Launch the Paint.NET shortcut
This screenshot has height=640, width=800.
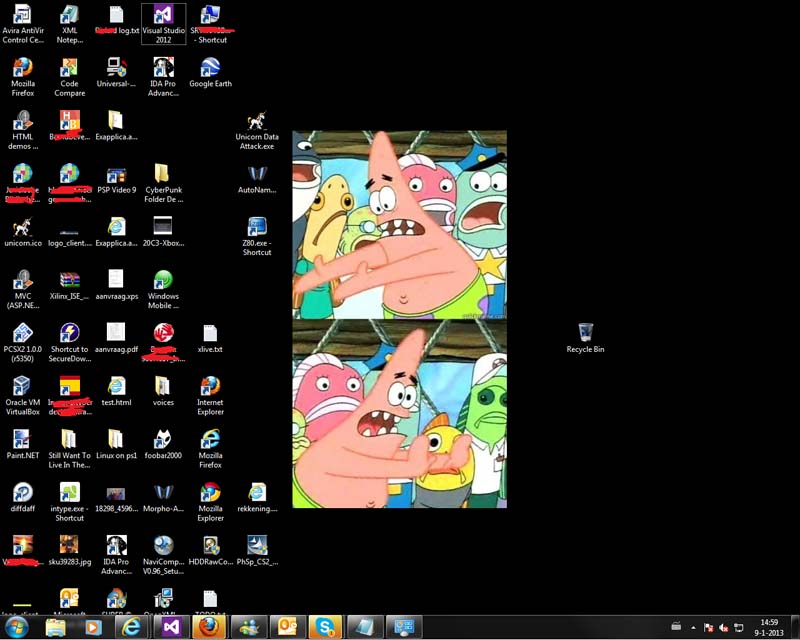pyautogui.click(x=23, y=444)
